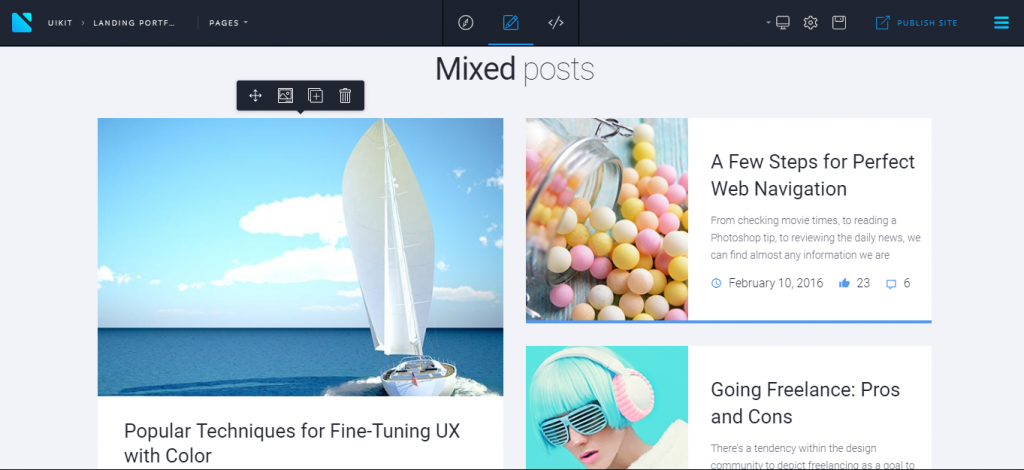Click the excerpt starting 'From checking movie times'

(816, 238)
